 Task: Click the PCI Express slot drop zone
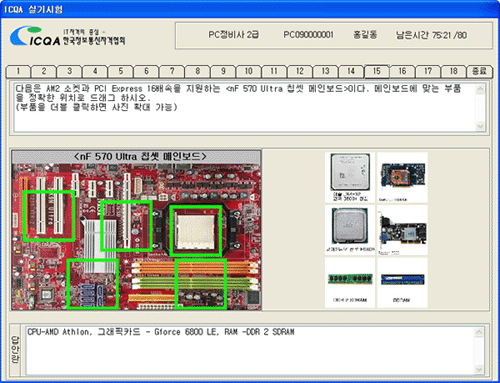point(126,225)
